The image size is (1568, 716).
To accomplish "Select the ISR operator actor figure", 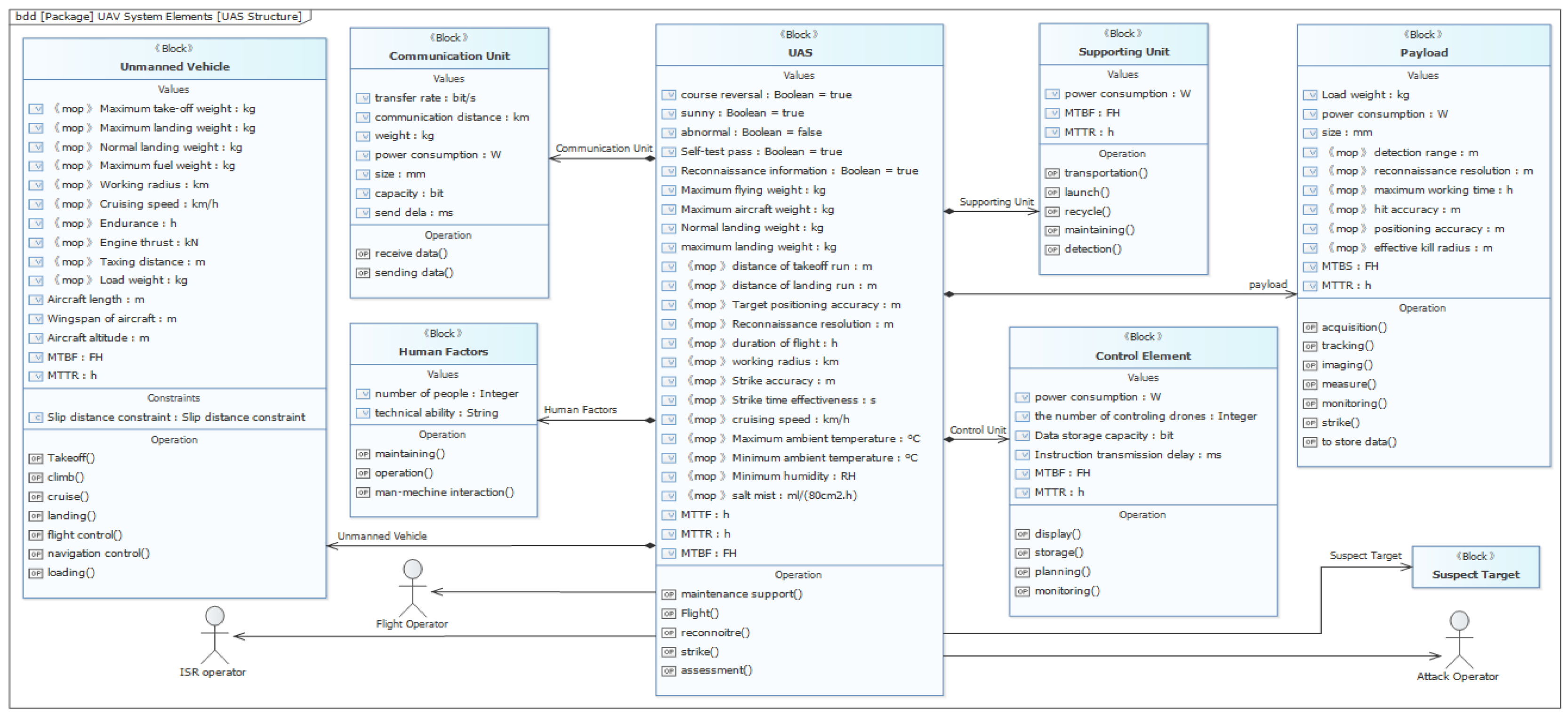I will 214,635.
